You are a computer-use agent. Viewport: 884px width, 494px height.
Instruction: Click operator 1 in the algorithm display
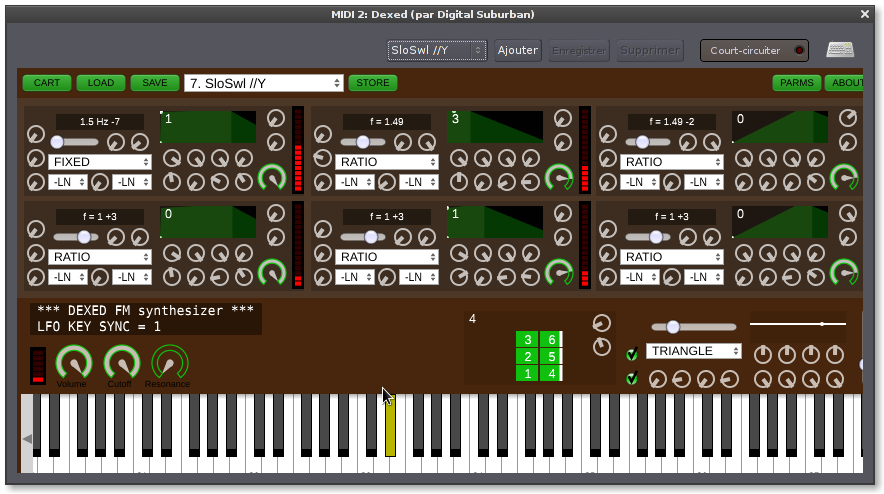point(528,373)
